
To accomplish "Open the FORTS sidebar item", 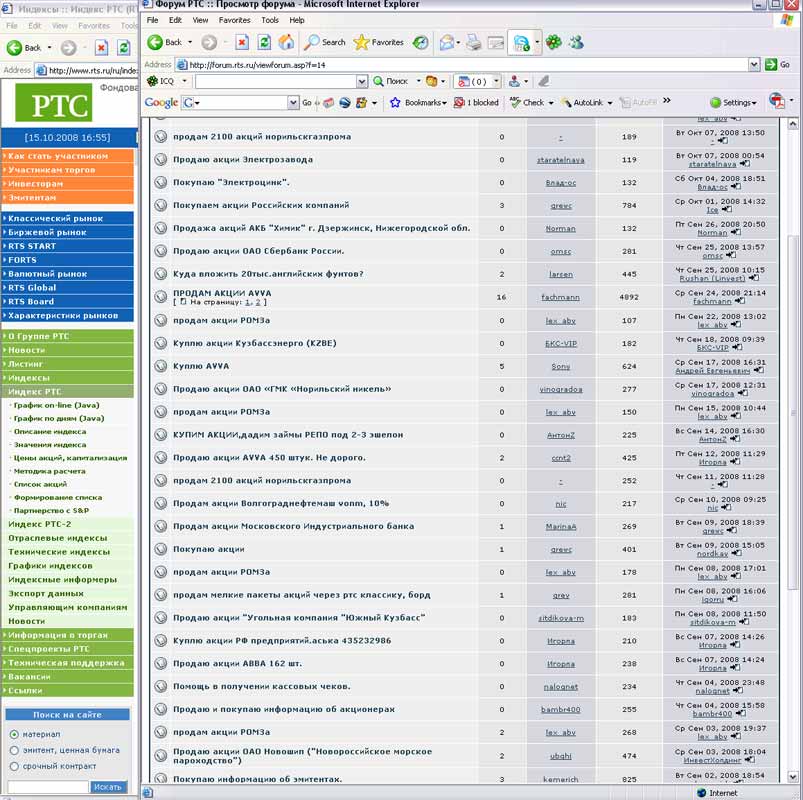I will tap(68, 260).
